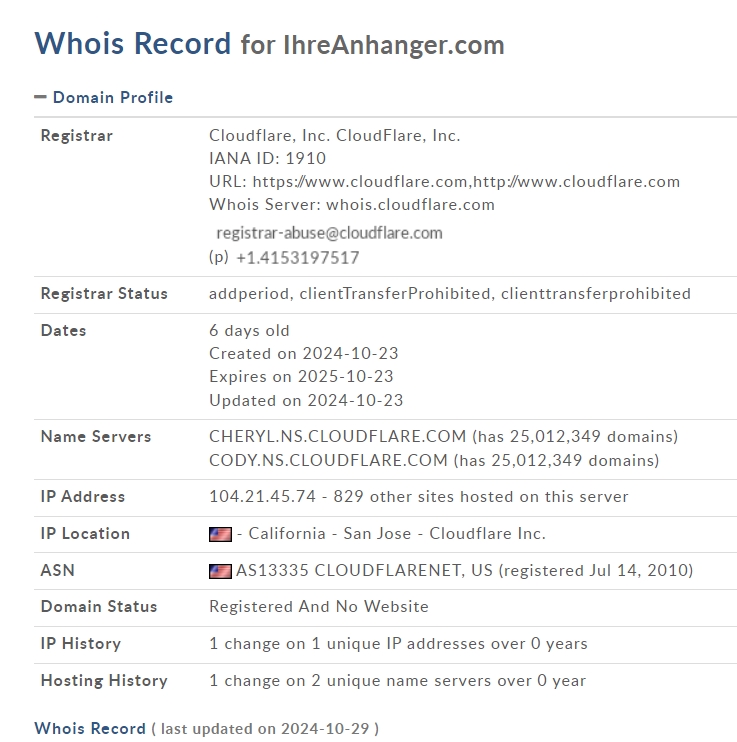Screen dimensions: 737x742
Task: Click the US flag icon in IP Location
Action: (220, 534)
